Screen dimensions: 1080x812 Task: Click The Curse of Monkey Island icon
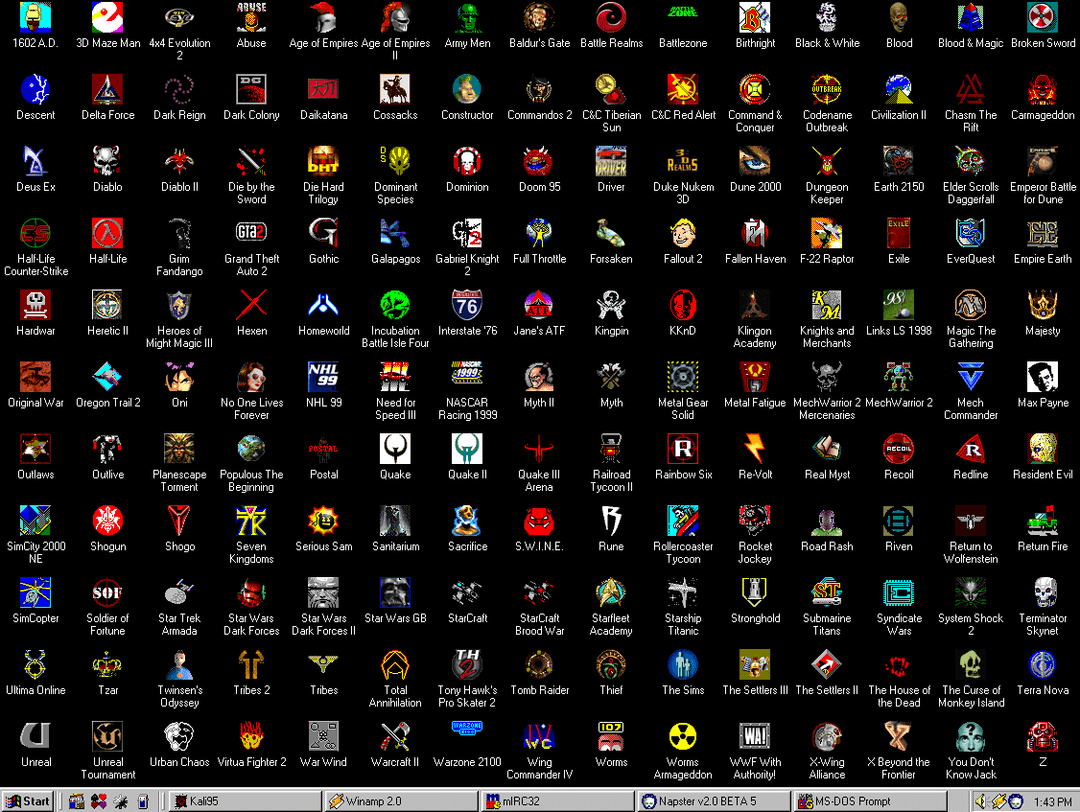click(x=970, y=664)
